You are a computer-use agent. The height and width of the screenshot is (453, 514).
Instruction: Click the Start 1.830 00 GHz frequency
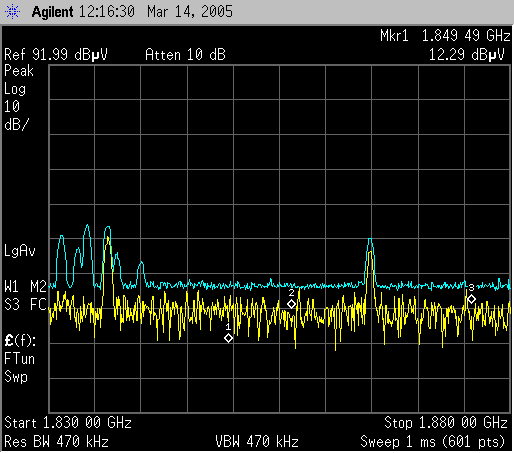coord(68,423)
